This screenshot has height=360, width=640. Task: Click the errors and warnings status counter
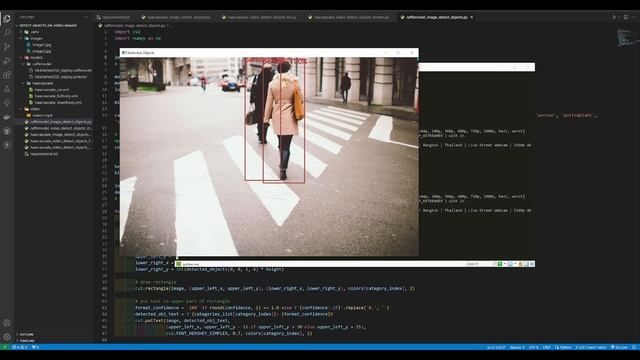(20, 347)
